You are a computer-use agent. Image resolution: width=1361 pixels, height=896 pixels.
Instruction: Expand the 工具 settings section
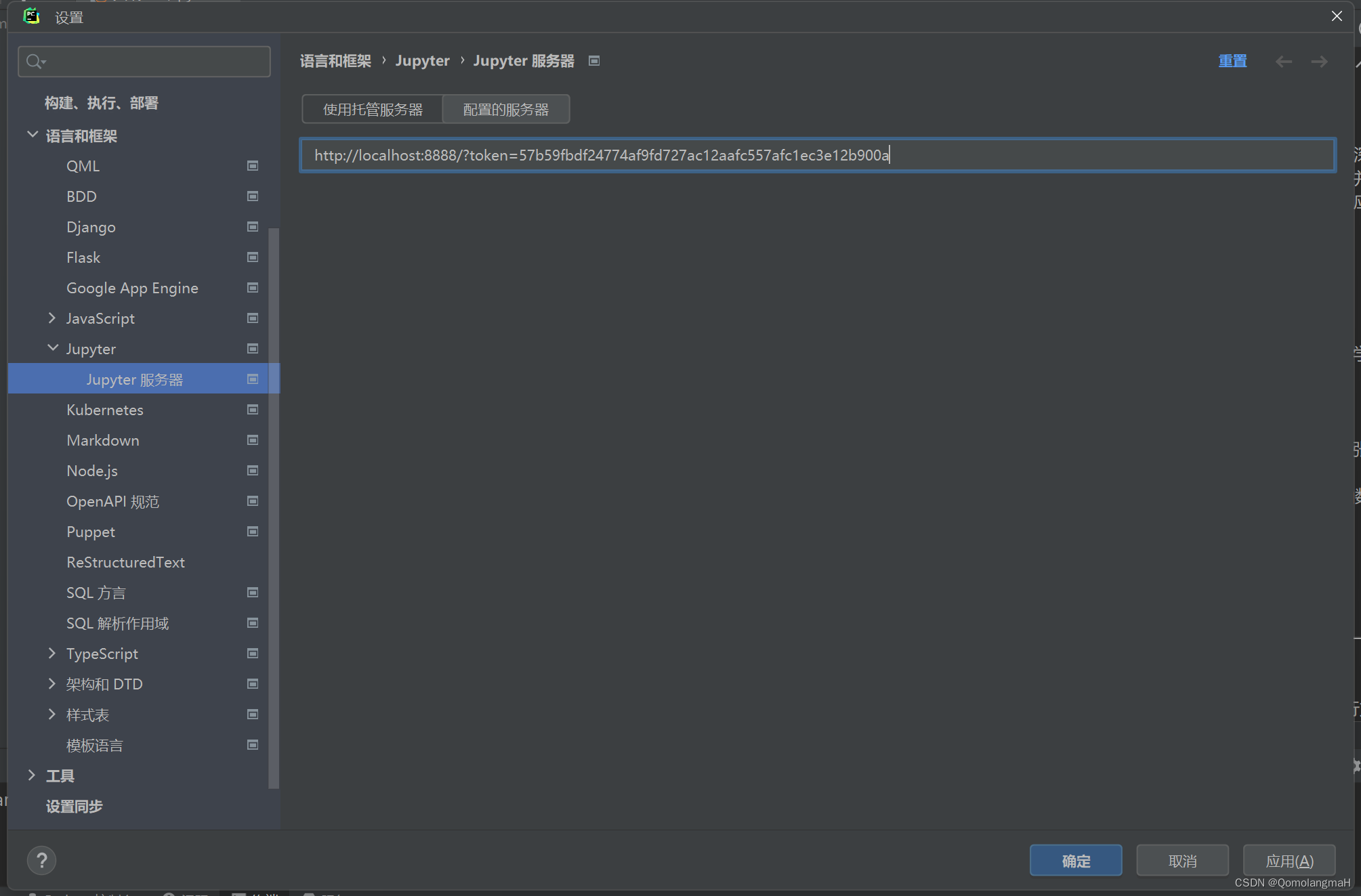(x=32, y=775)
